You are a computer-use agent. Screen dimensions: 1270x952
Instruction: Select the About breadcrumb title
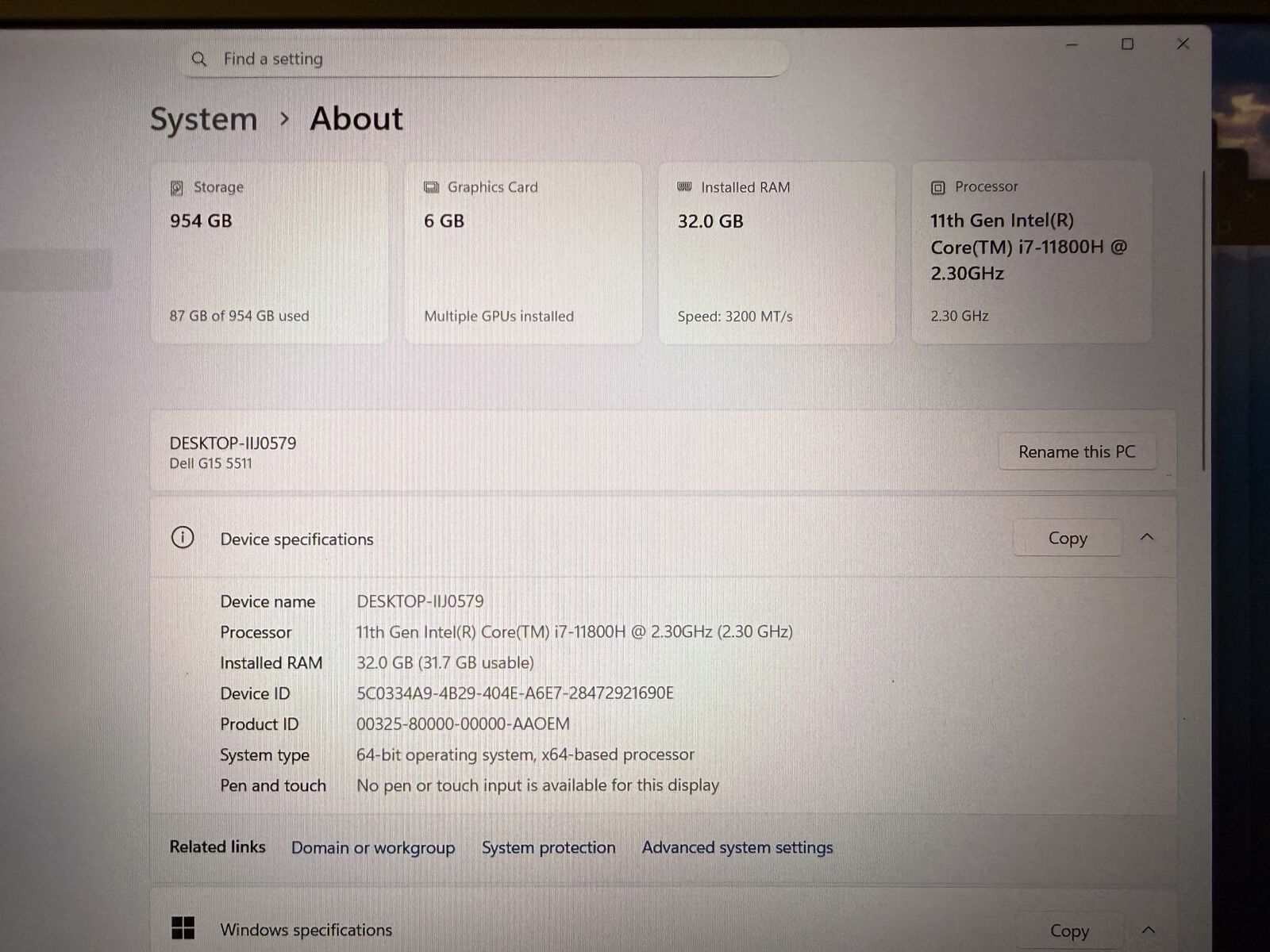[356, 119]
